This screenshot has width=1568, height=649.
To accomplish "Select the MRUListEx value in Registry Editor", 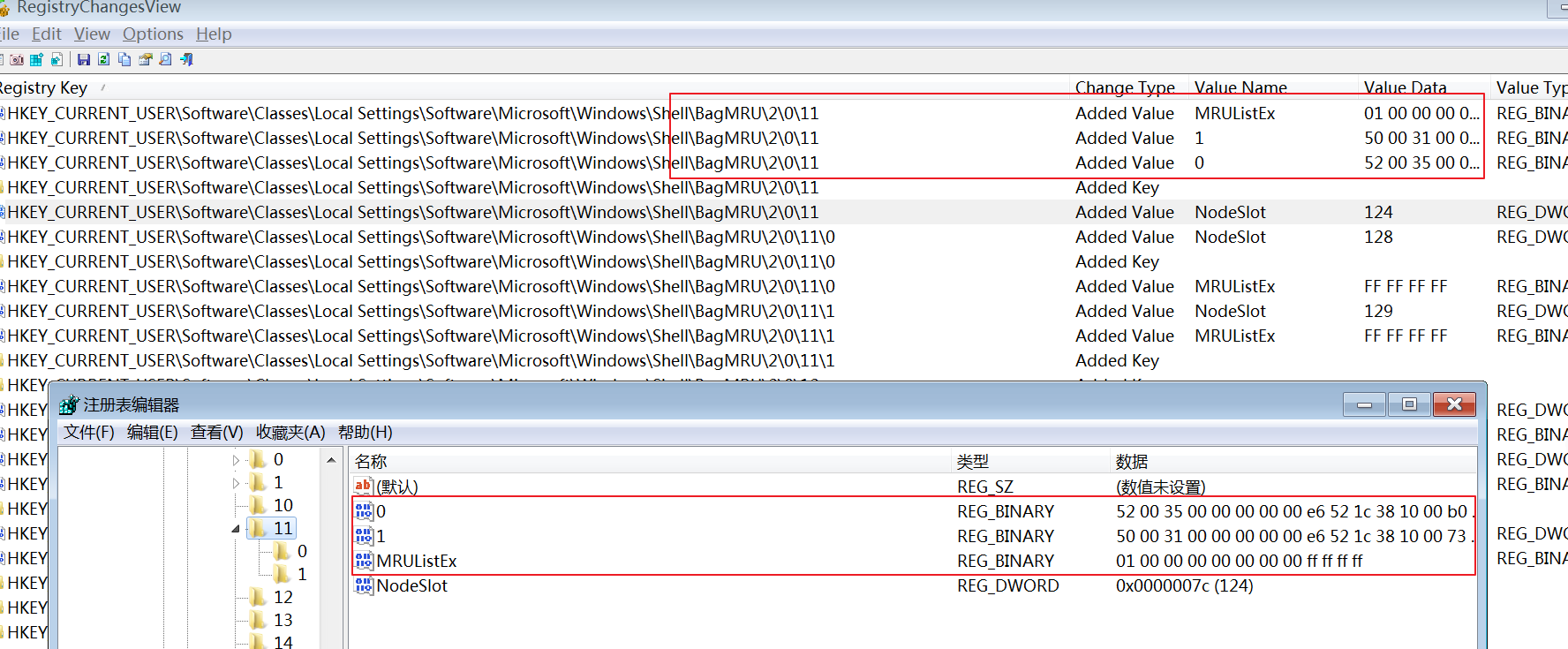I will (x=416, y=561).
